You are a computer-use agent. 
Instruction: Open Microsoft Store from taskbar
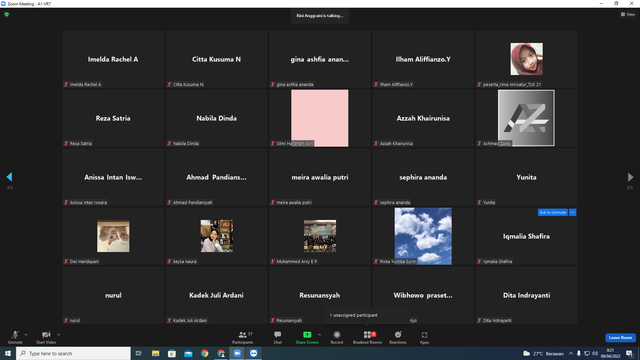[x=172, y=353]
